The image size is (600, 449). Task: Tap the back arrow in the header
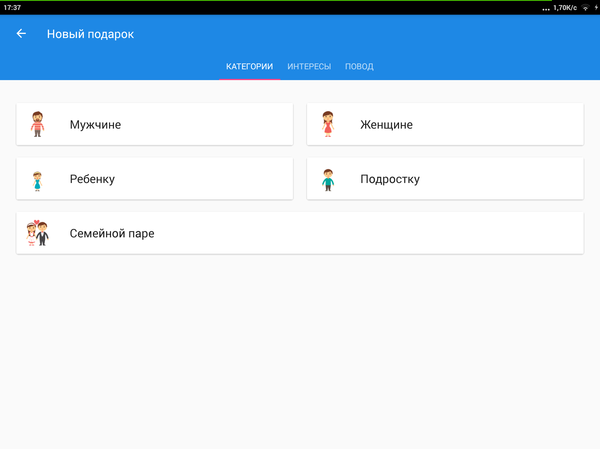(21, 34)
